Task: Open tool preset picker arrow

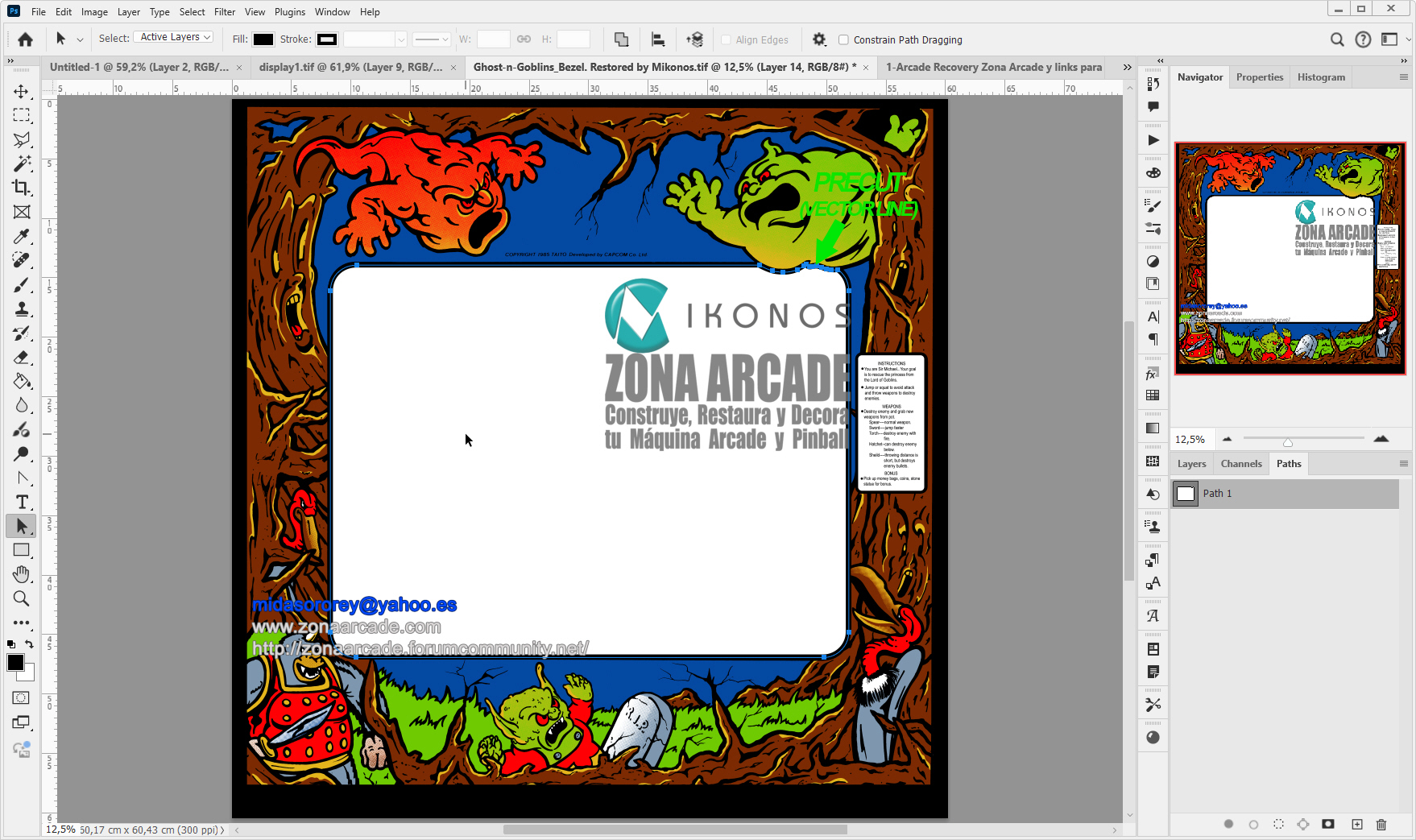Action: point(80,39)
